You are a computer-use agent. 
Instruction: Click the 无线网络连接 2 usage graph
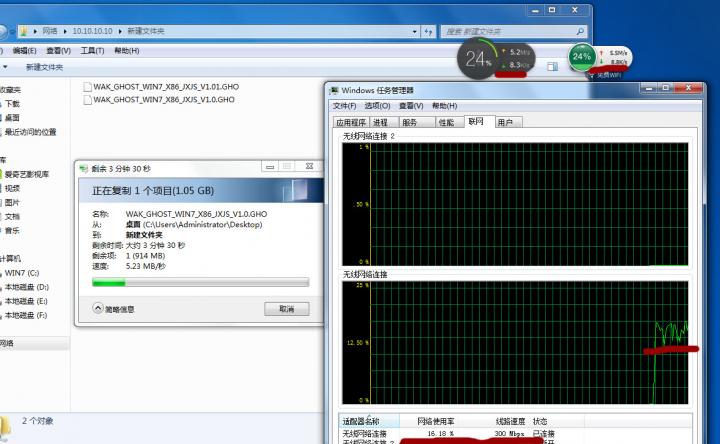click(x=515, y=204)
